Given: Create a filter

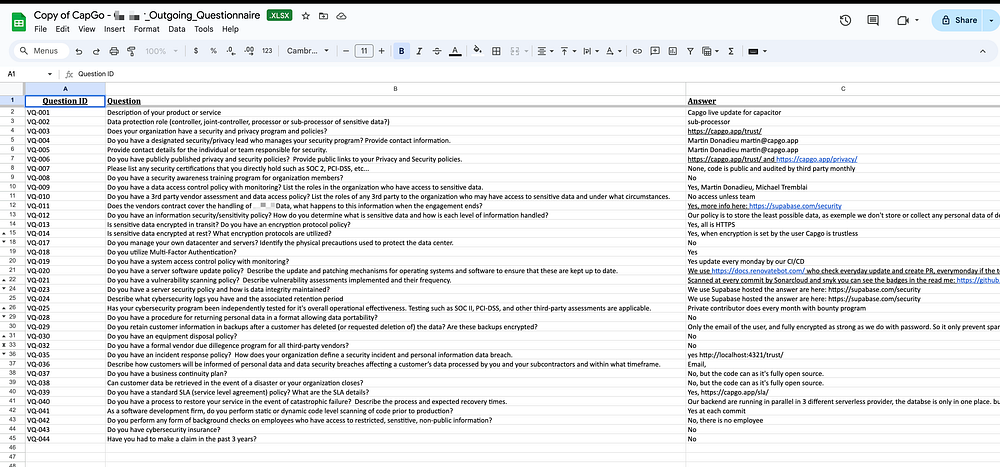Looking at the screenshot, I should click(x=690, y=51).
